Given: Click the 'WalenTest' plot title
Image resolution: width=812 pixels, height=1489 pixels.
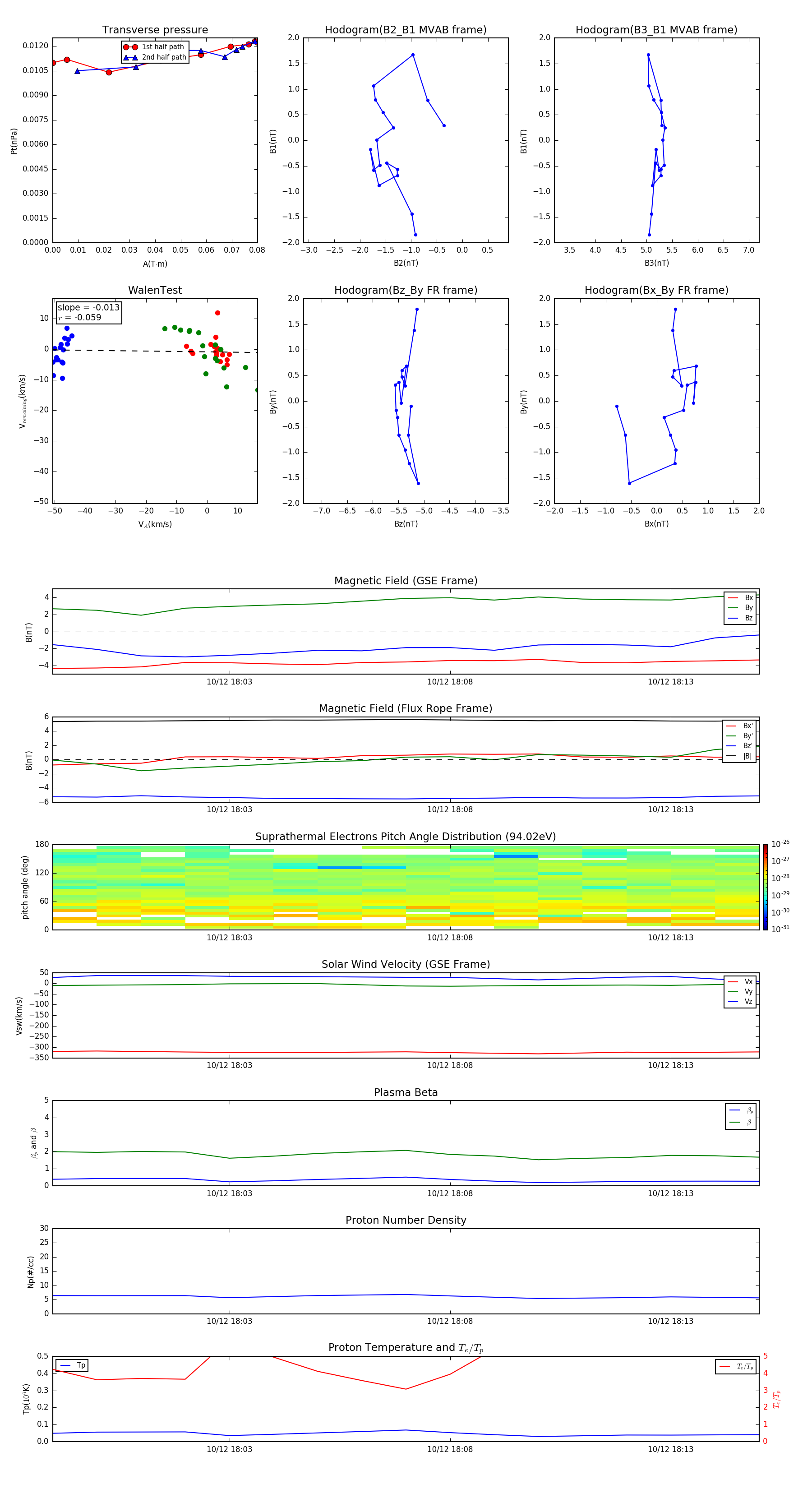Looking at the screenshot, I should pos(155,290).
